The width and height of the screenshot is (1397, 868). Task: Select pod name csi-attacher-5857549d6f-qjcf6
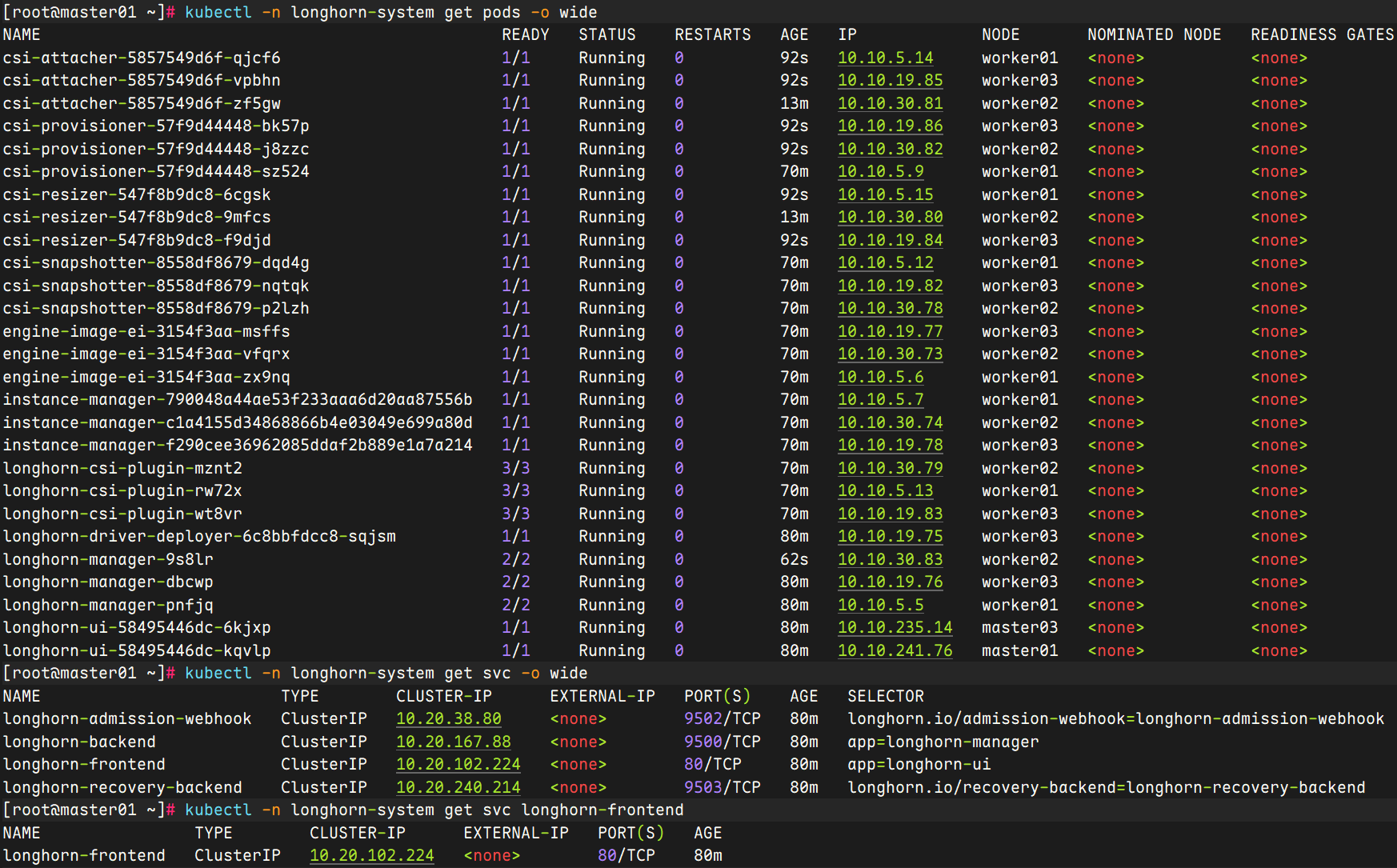tap(142, 58)
